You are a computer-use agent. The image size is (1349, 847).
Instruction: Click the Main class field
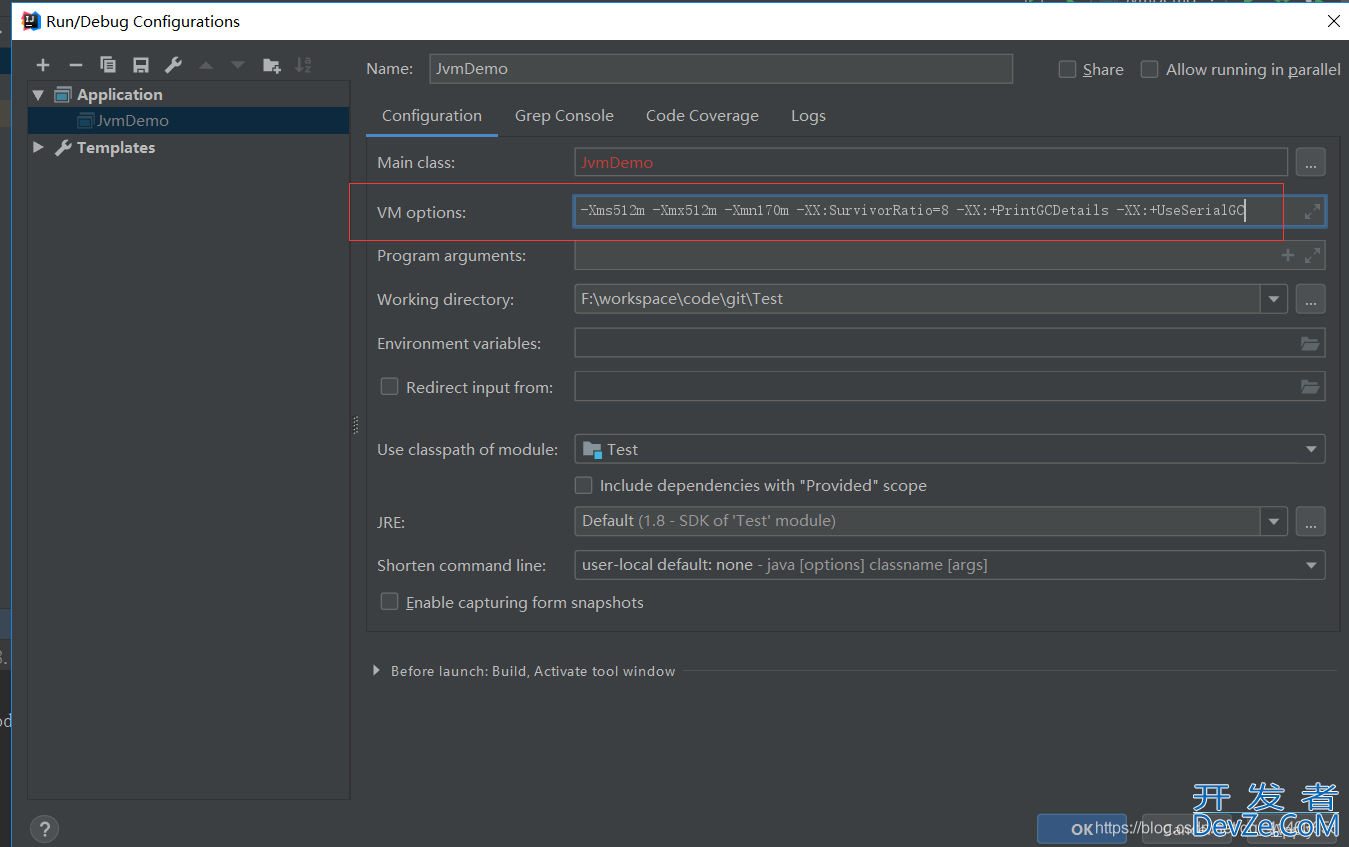[931, 162]
